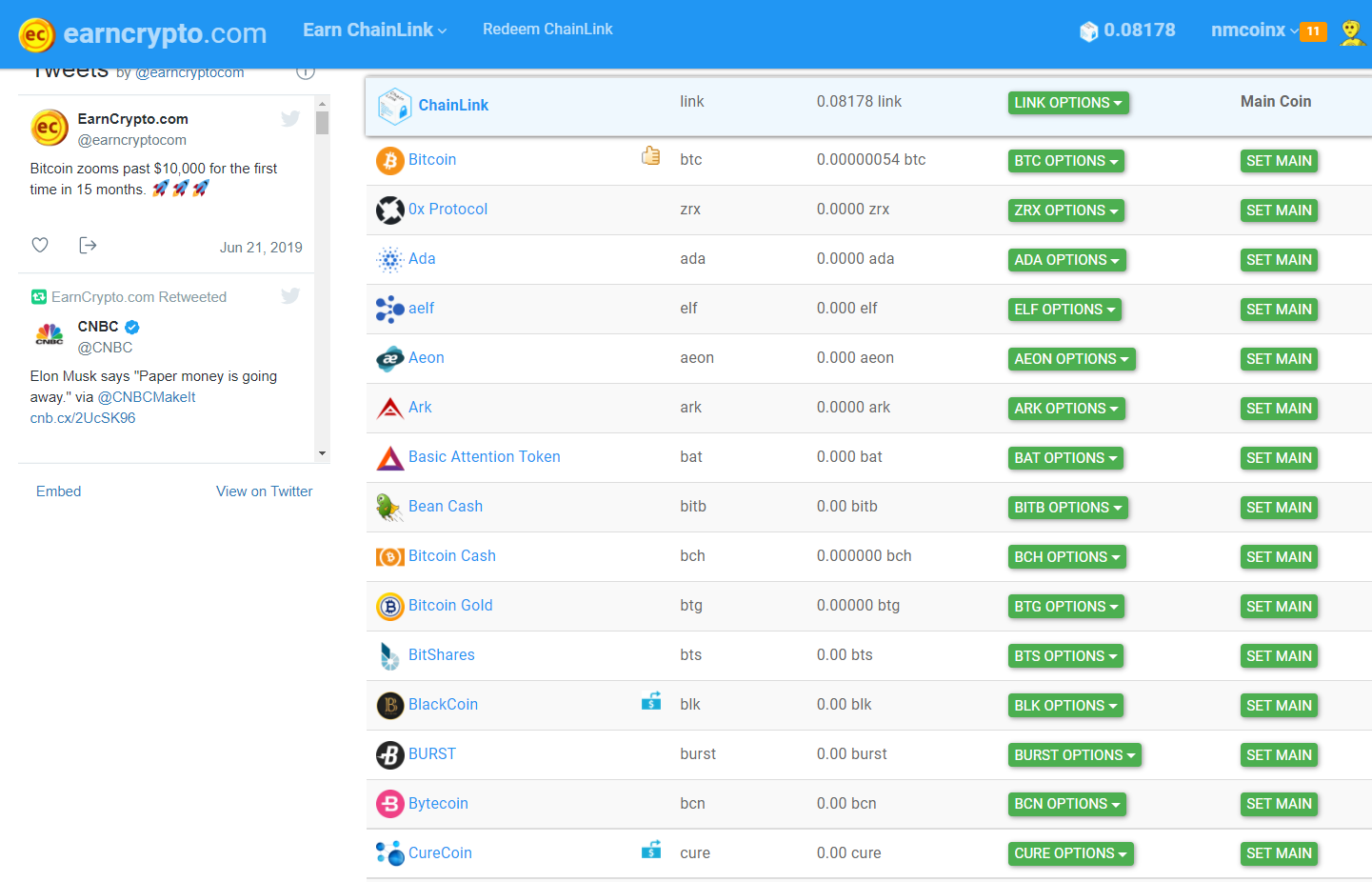
Task: Open the cnb.cx/2UcSK96 link
Action: click(x=83, y=418)
